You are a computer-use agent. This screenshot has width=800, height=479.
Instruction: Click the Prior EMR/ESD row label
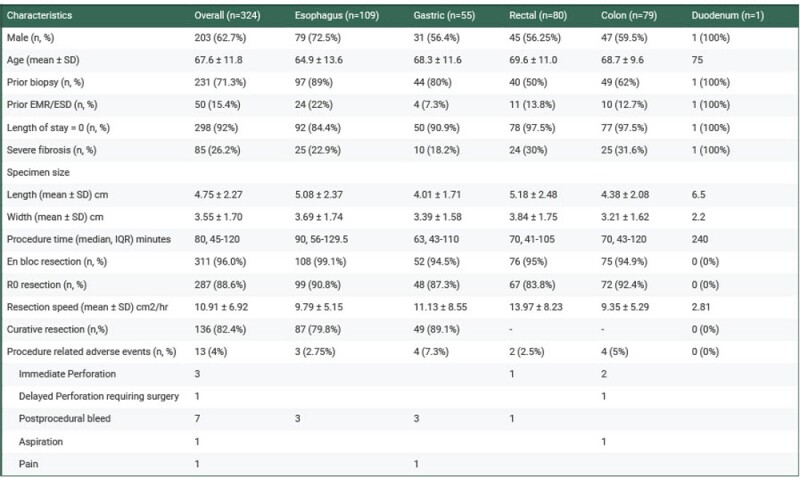coord(52,105)
